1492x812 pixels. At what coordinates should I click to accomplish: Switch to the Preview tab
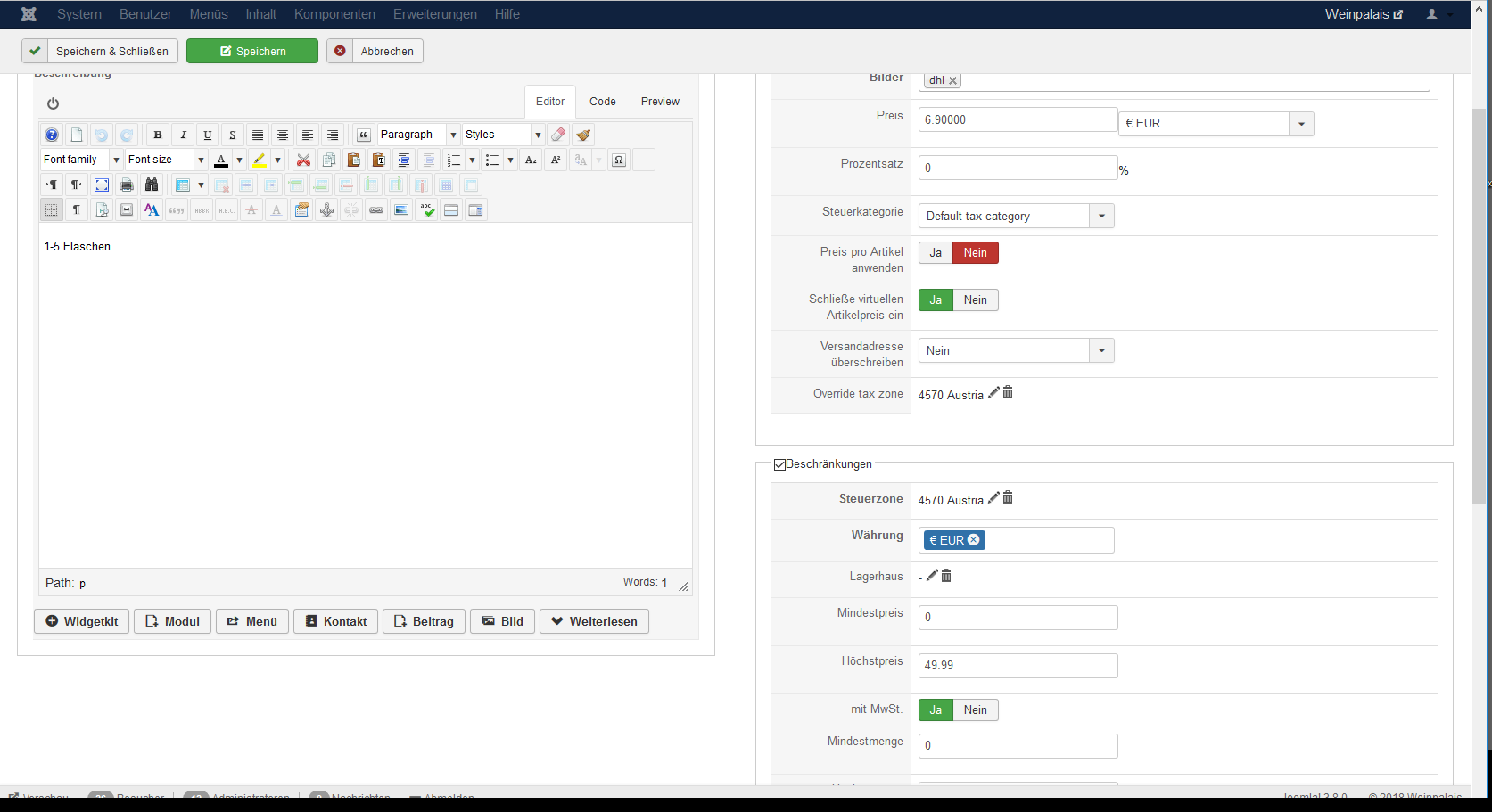(x=660, y=102)
